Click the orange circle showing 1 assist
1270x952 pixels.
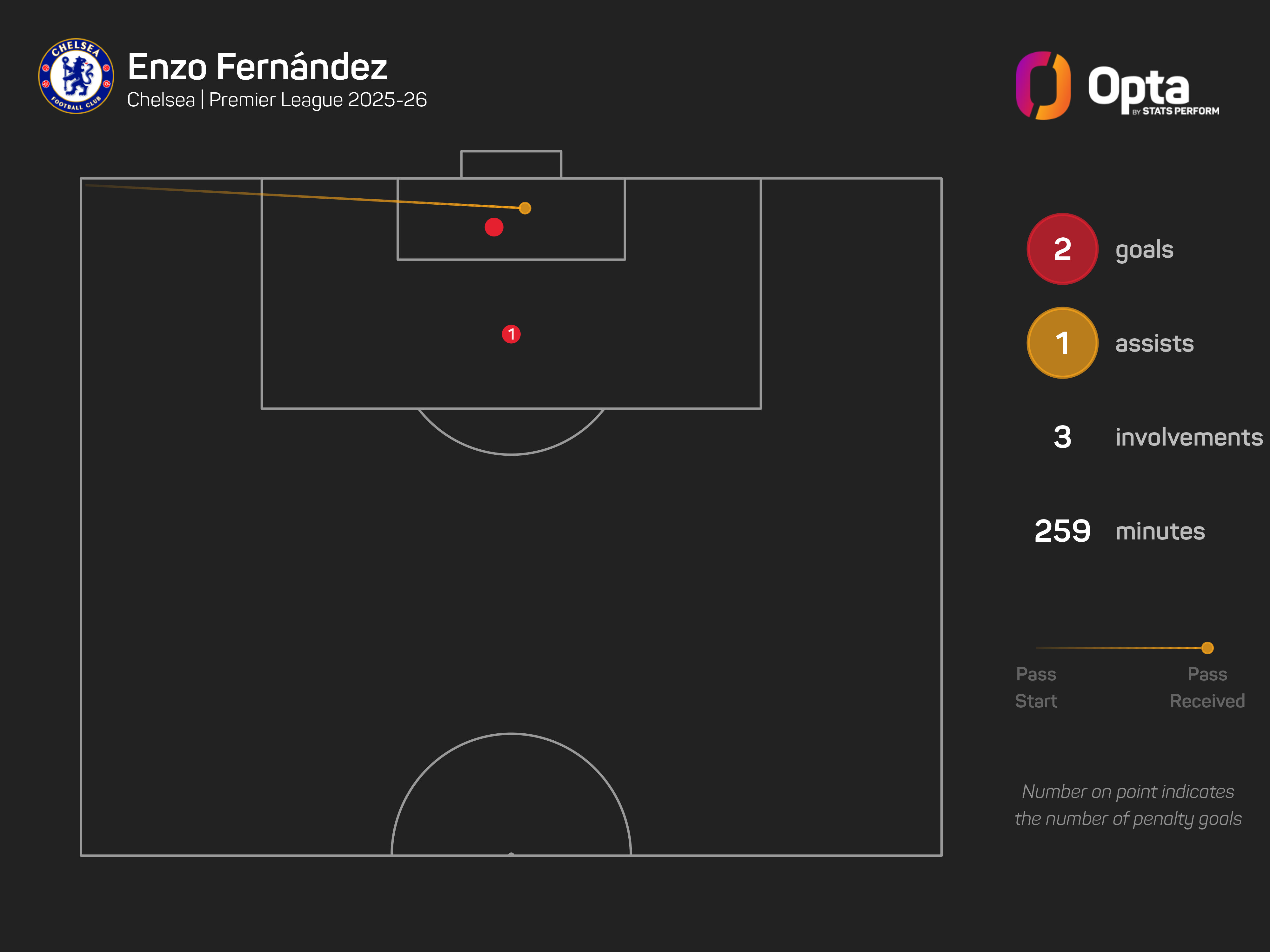pos(1062,343)
